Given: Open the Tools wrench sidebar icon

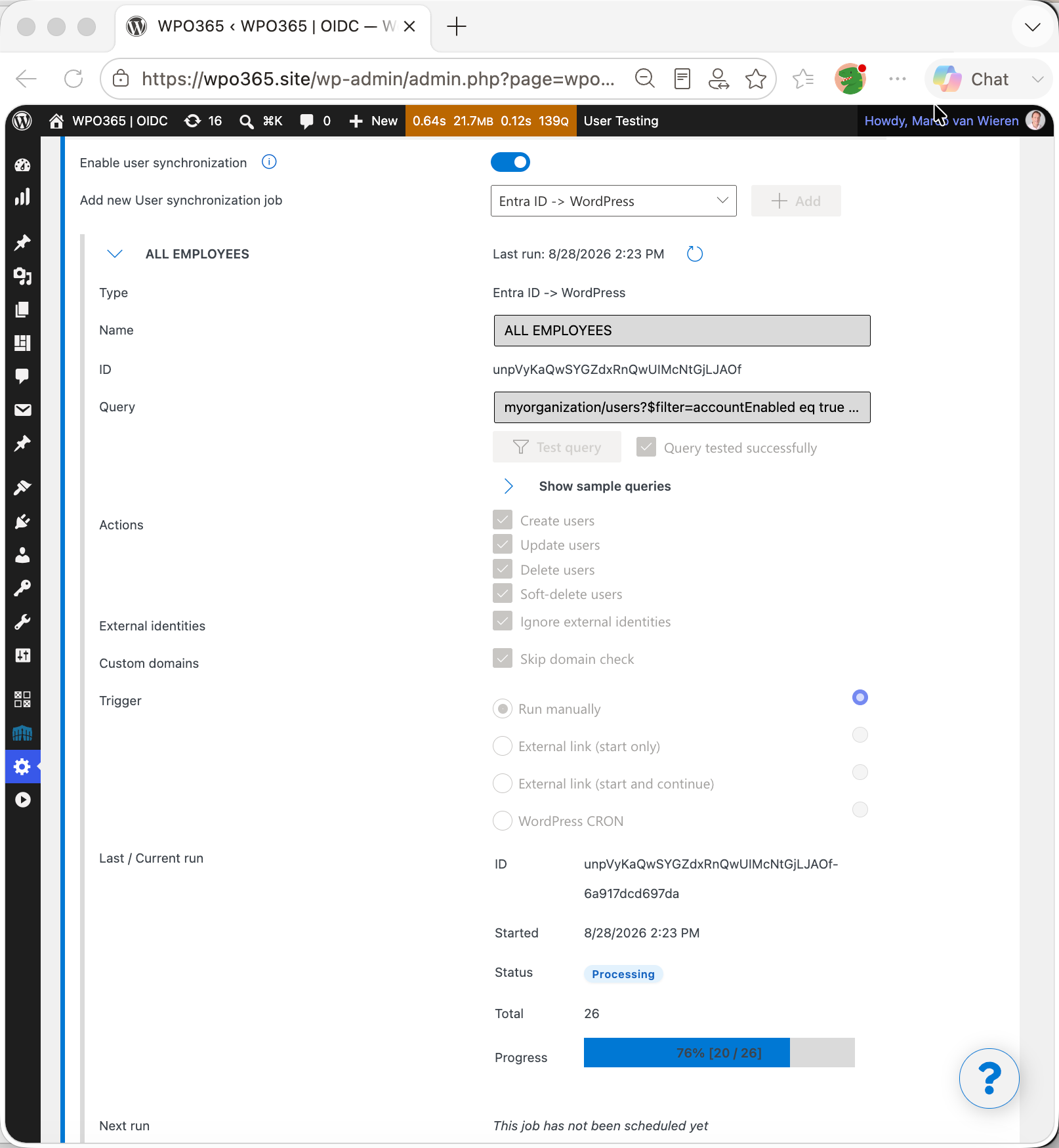Looking at the screenshot, I should pos(23,622).
